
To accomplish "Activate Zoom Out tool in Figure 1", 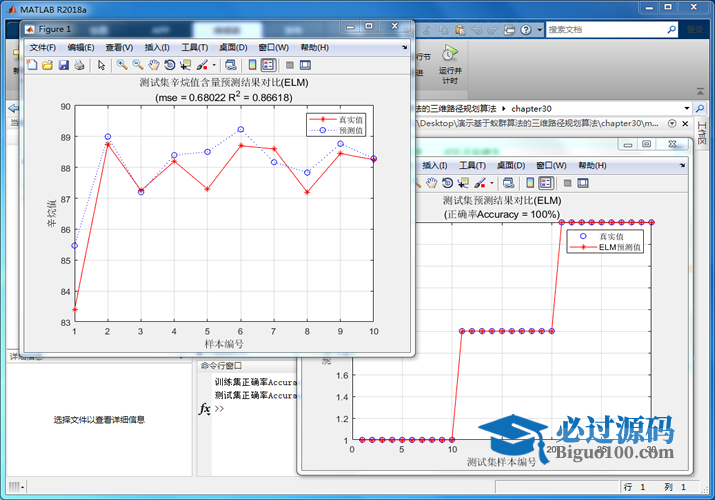I will (x=138, y=65).
